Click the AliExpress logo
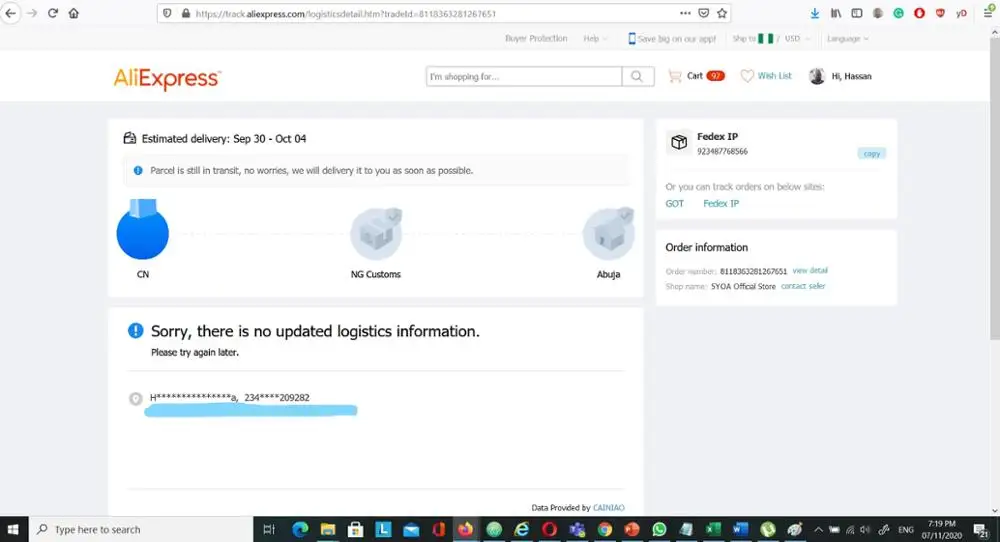Image resolution: width=1000 pixels, height=542 pixels. pos(167,78)
